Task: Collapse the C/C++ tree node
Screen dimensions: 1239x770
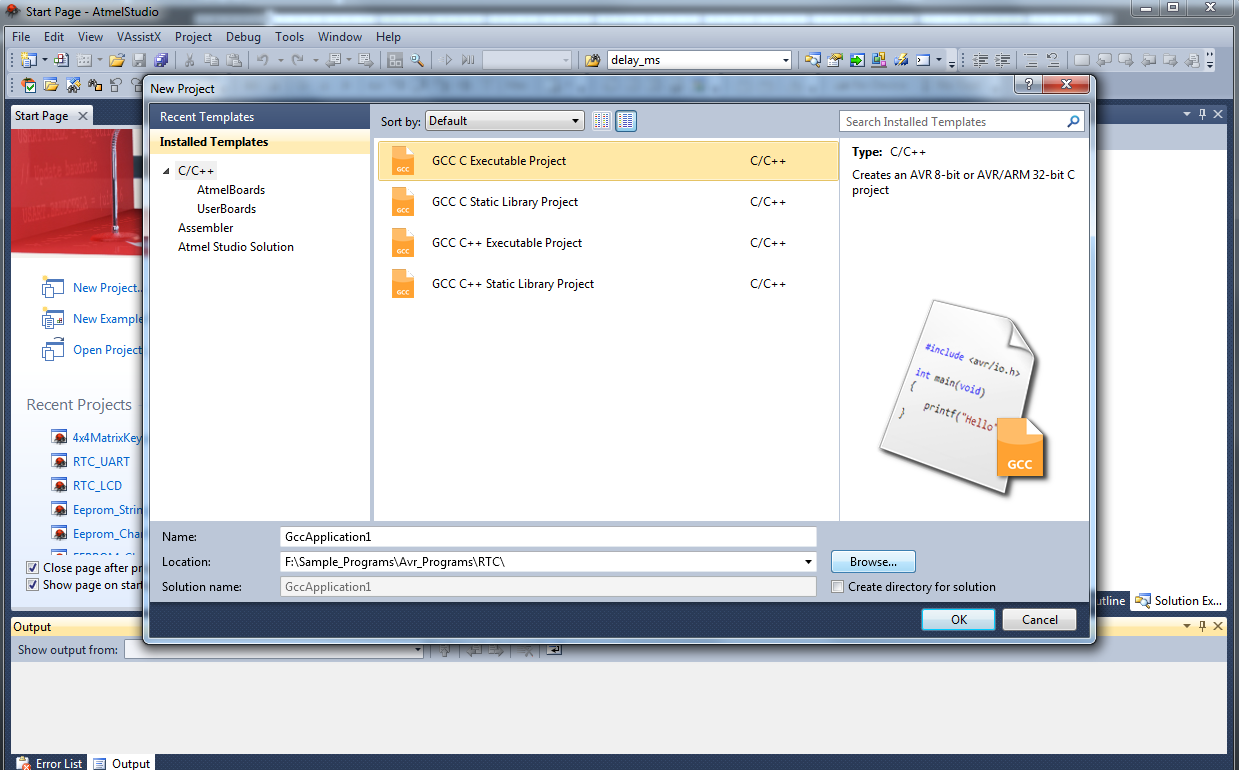Action: (x=167, y=171)
